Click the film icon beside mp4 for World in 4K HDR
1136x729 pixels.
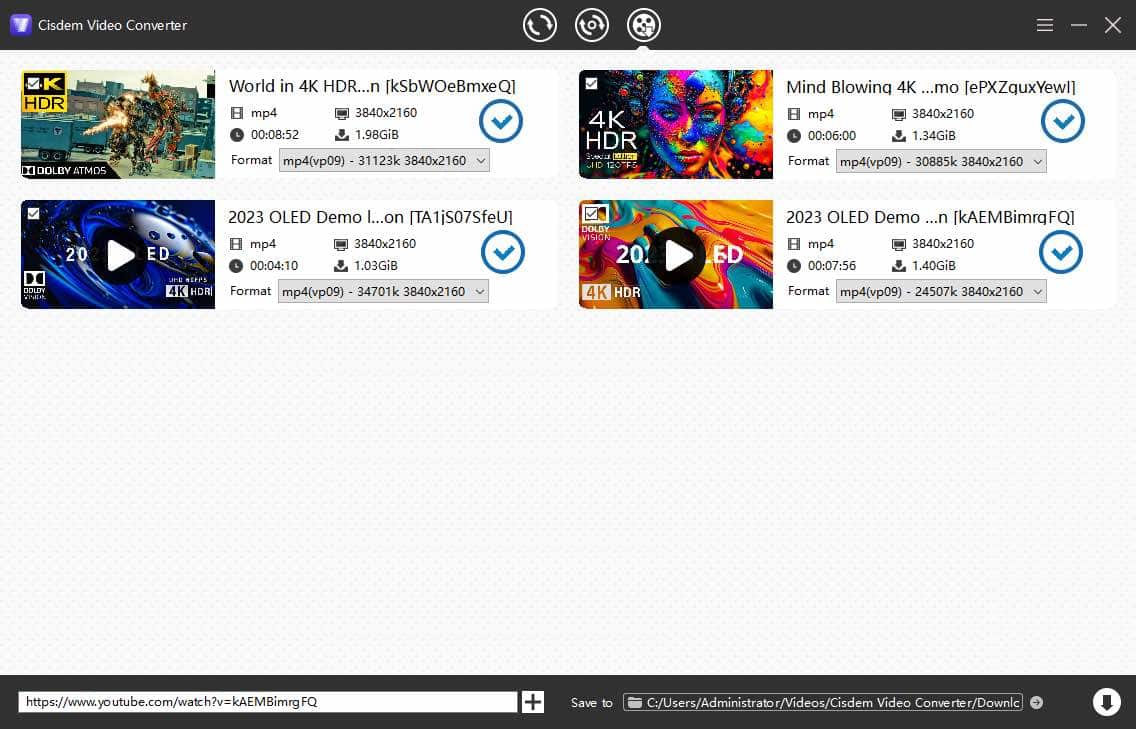(237, 113)
